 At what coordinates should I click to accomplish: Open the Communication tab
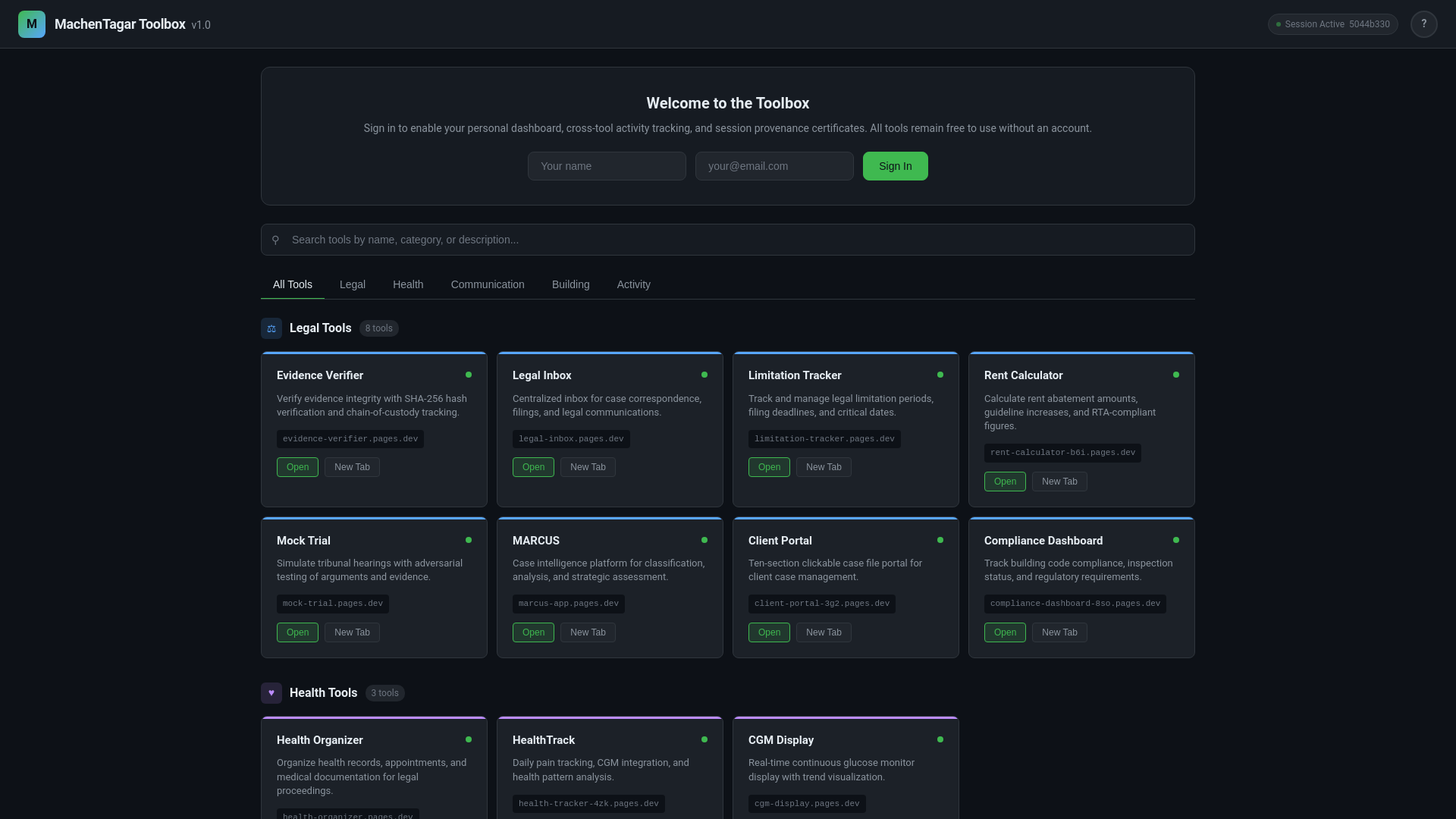(488, 284)
